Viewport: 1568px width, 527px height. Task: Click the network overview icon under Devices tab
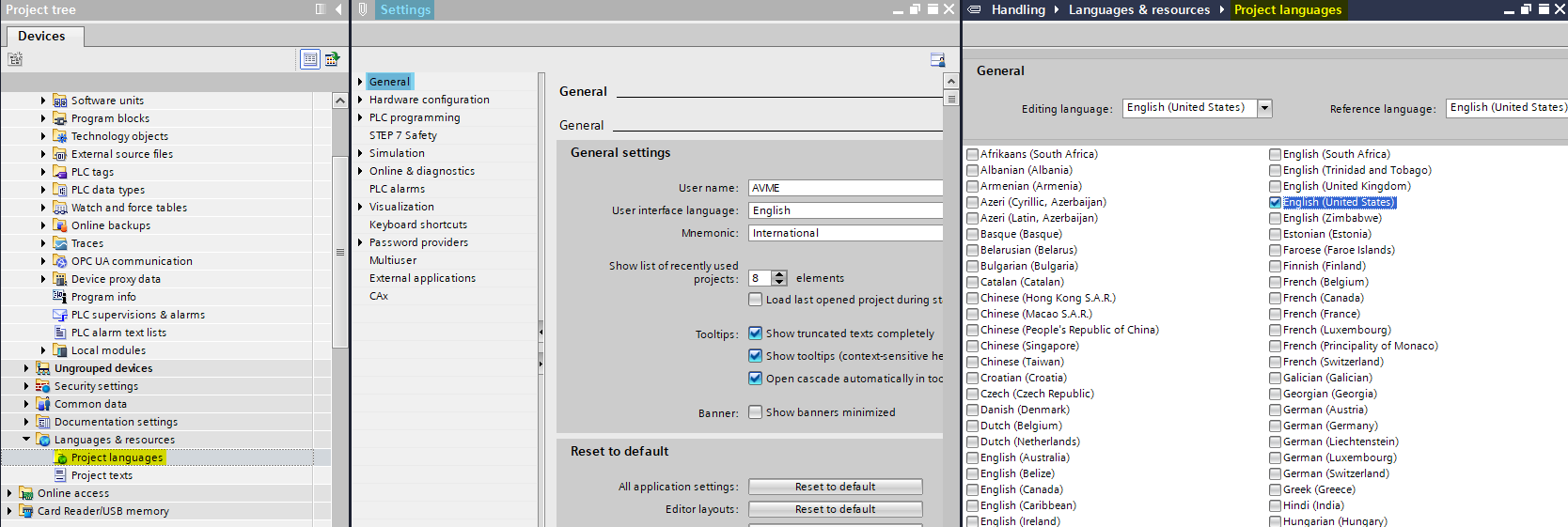coord(15,59)
